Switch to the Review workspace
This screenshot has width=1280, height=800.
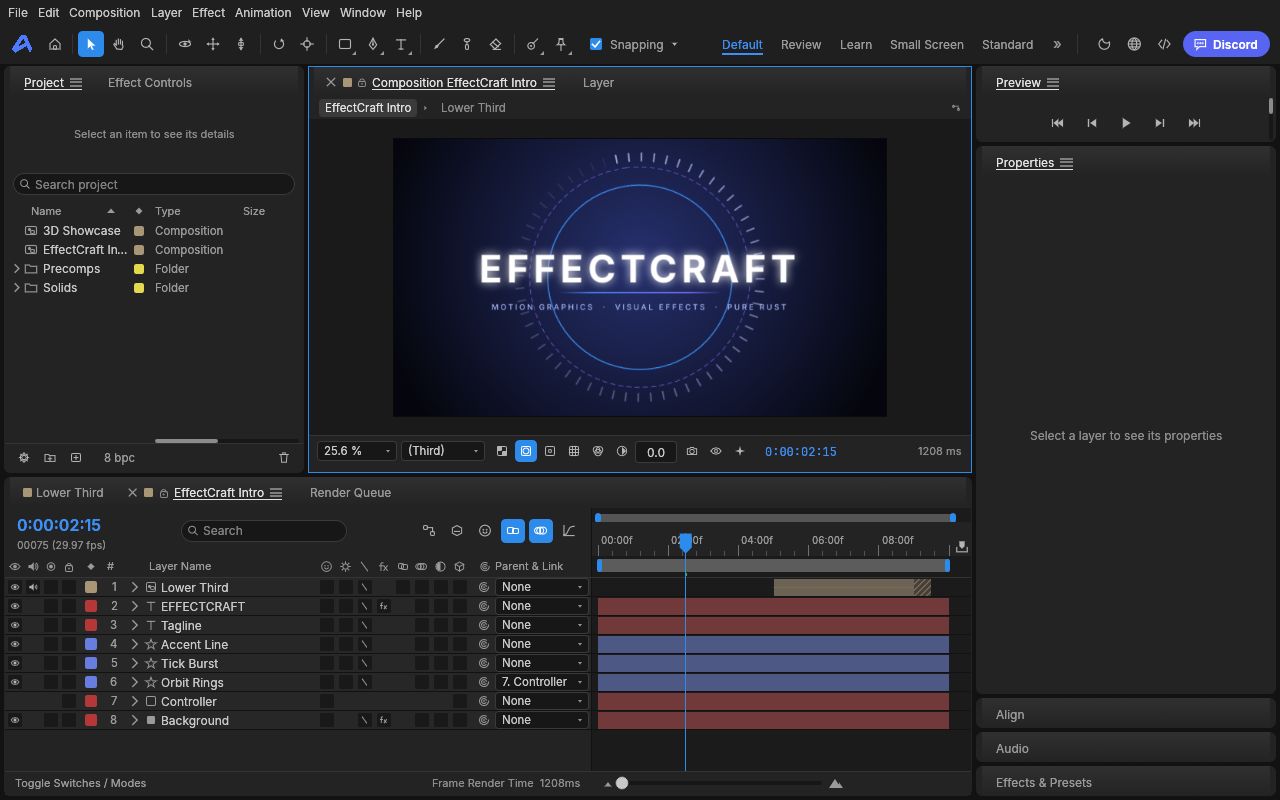[801, 44]
